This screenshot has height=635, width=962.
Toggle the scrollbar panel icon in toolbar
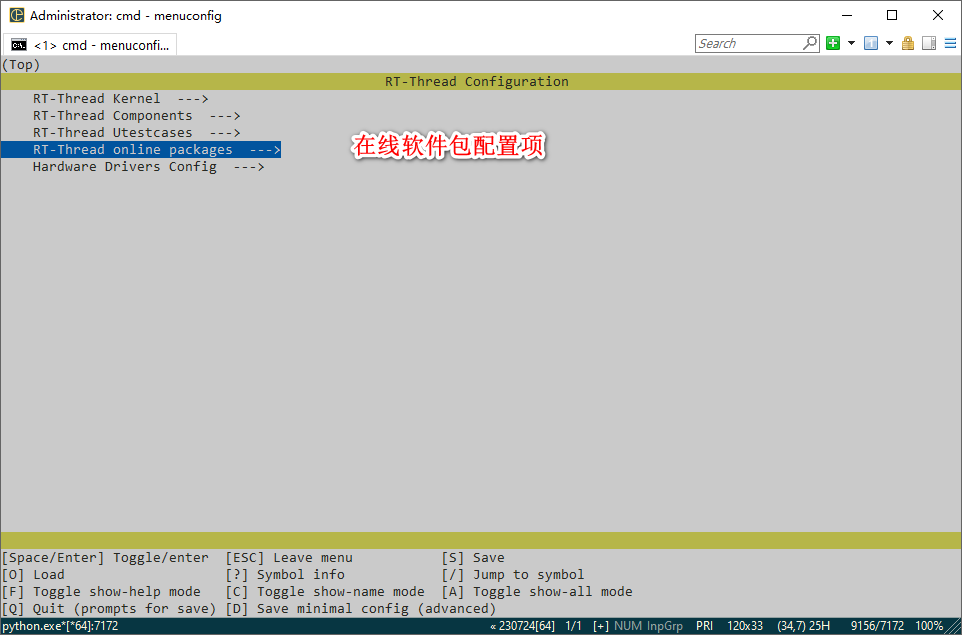[x=929, y=43]
